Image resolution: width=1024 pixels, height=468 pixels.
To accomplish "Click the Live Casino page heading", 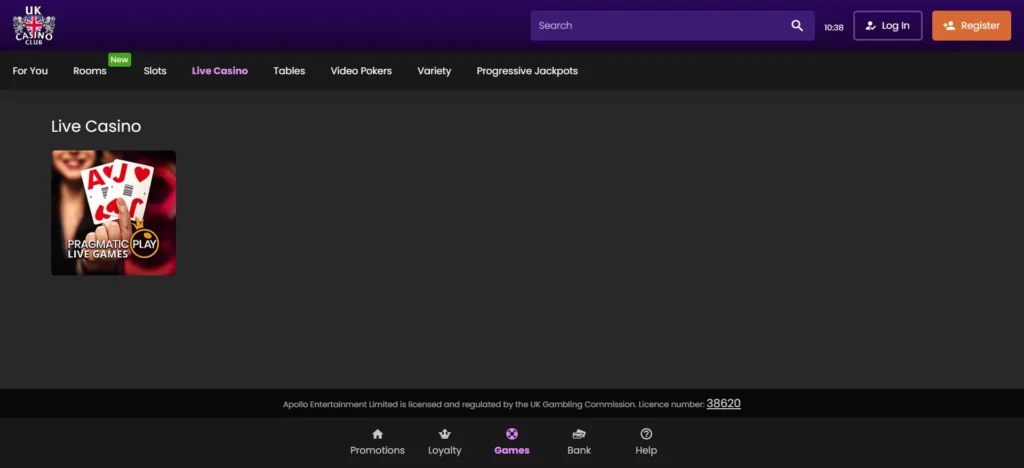I will tap(96, 126).
